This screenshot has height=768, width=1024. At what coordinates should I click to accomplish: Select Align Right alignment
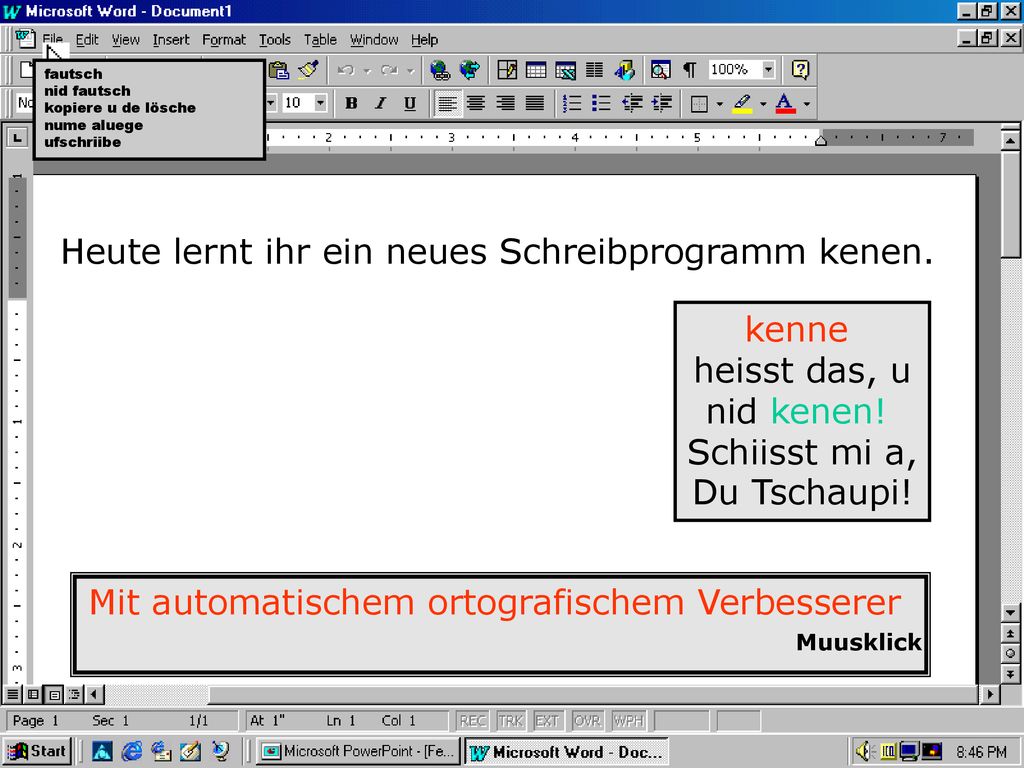[x=505, y=103]
